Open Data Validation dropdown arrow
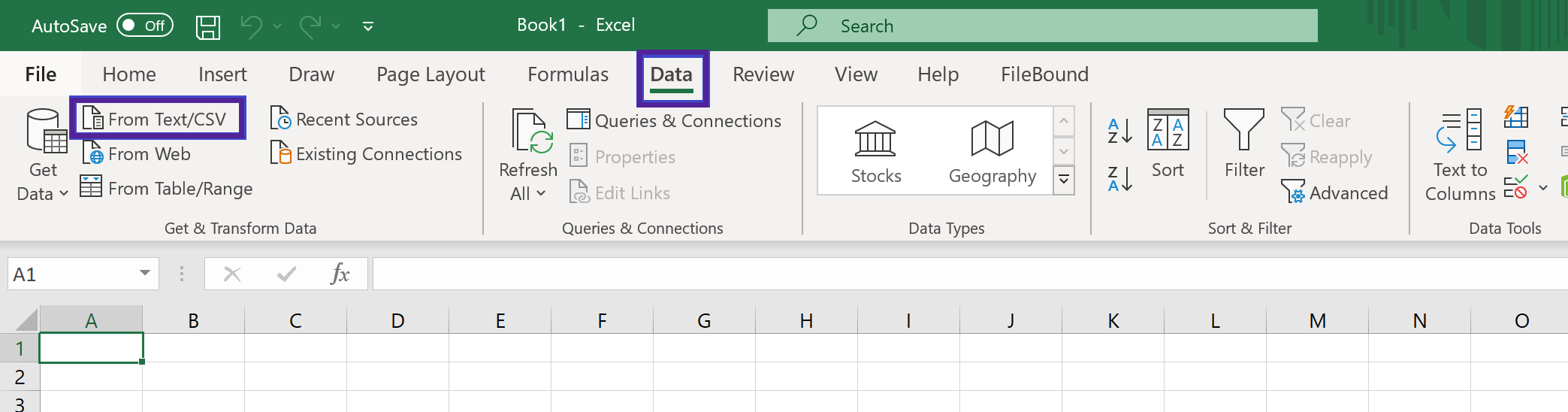The height and width of the screenshot is (412, 1568). click(x=1543, y=187)
